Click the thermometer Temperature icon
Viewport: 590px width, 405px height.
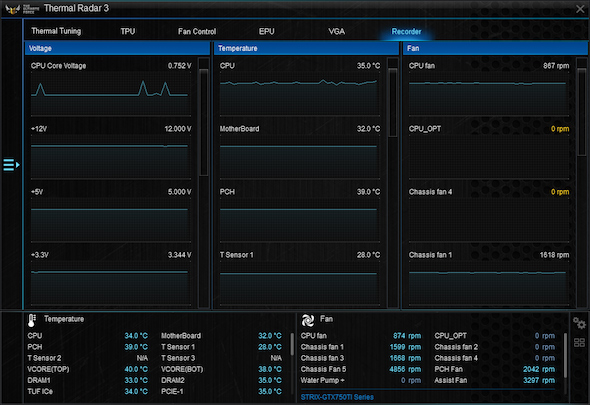[x=32, y=320]
